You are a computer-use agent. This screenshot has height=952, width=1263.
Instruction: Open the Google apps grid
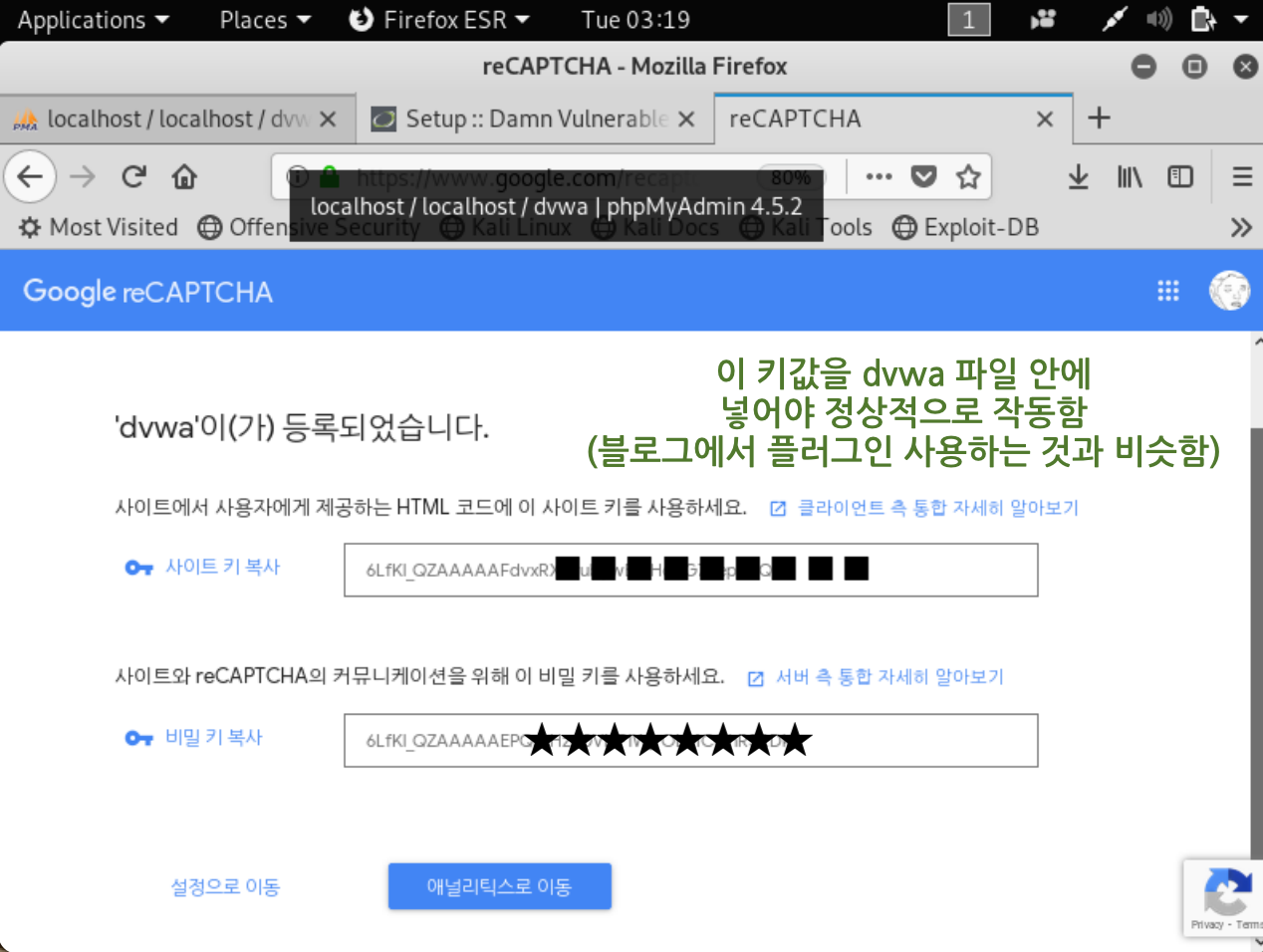[x=1168, y=291]
